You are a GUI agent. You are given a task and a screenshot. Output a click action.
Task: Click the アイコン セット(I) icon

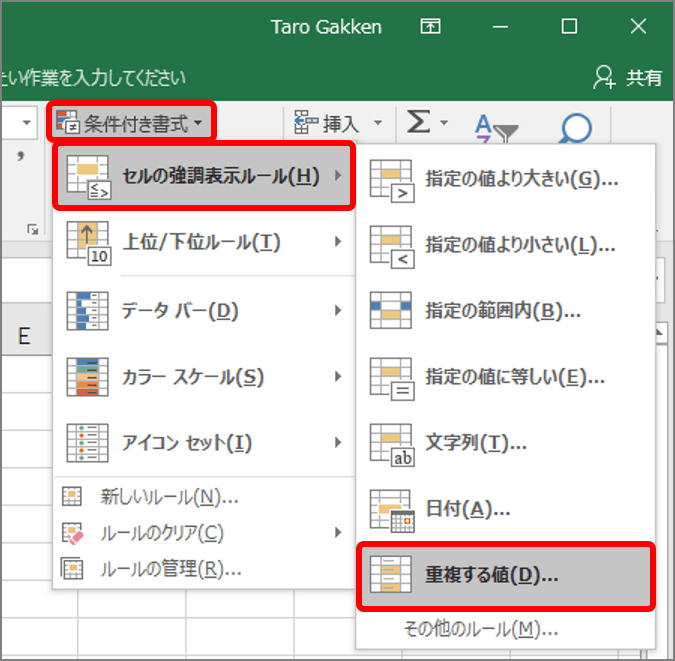tap(87, 442)
